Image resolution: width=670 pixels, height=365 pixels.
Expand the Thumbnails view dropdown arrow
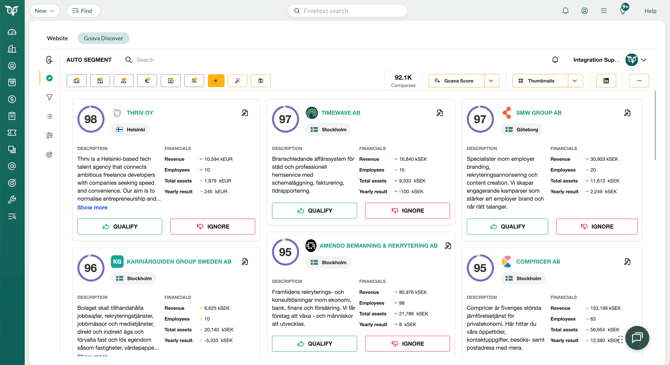(575, 80)
